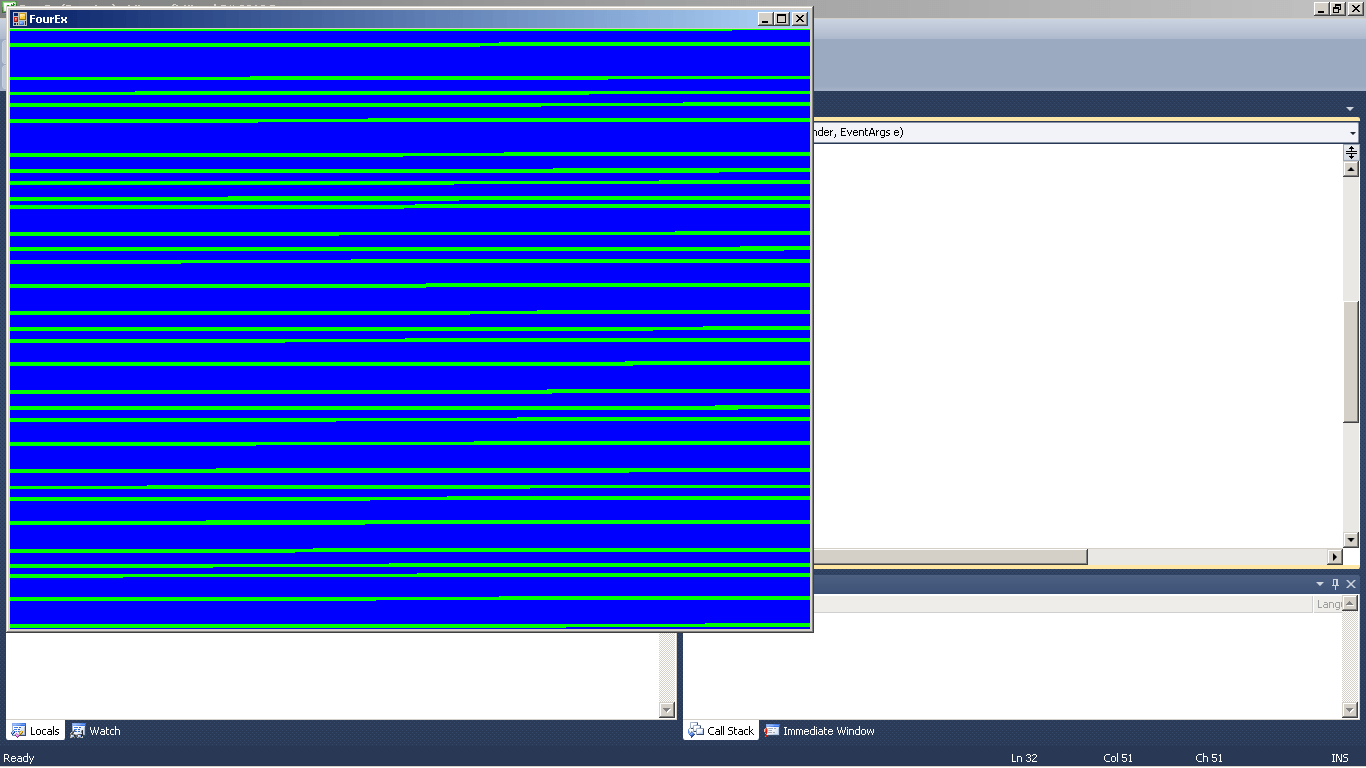
Task: Click the Ready status text
Action: pos(19,758)
